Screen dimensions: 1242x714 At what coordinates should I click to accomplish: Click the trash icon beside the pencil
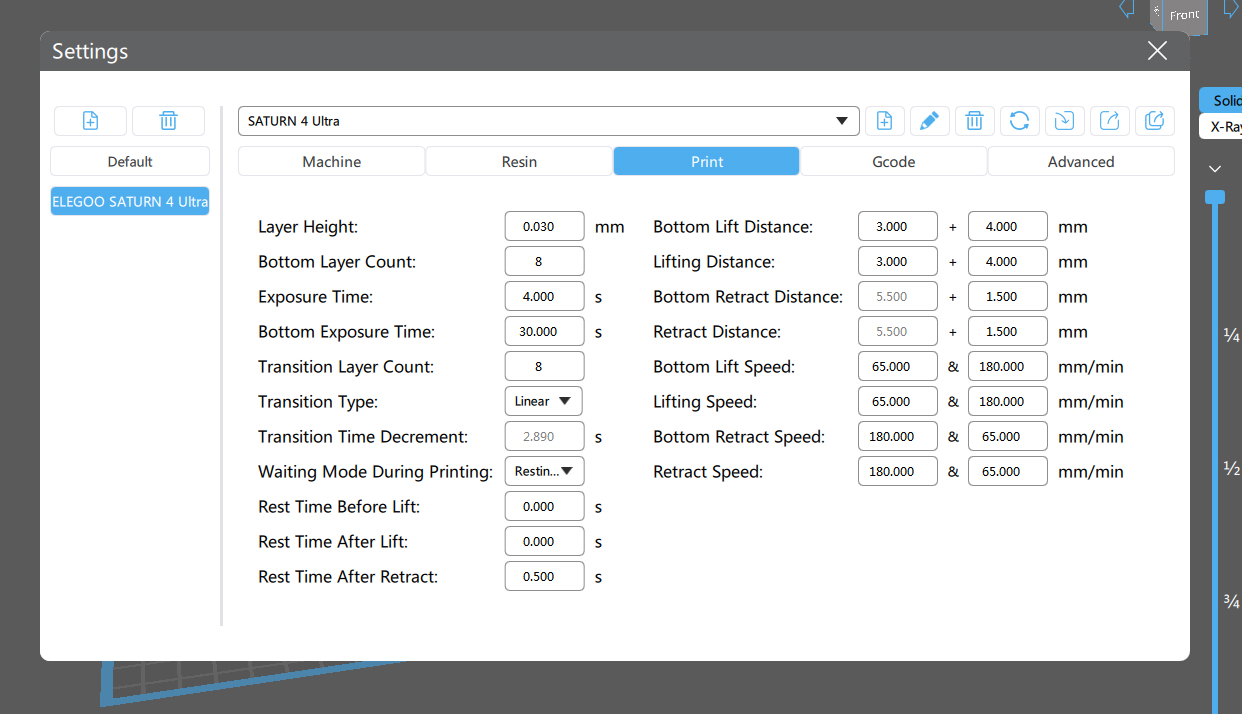pyautogui.click(x=974, y=121)
